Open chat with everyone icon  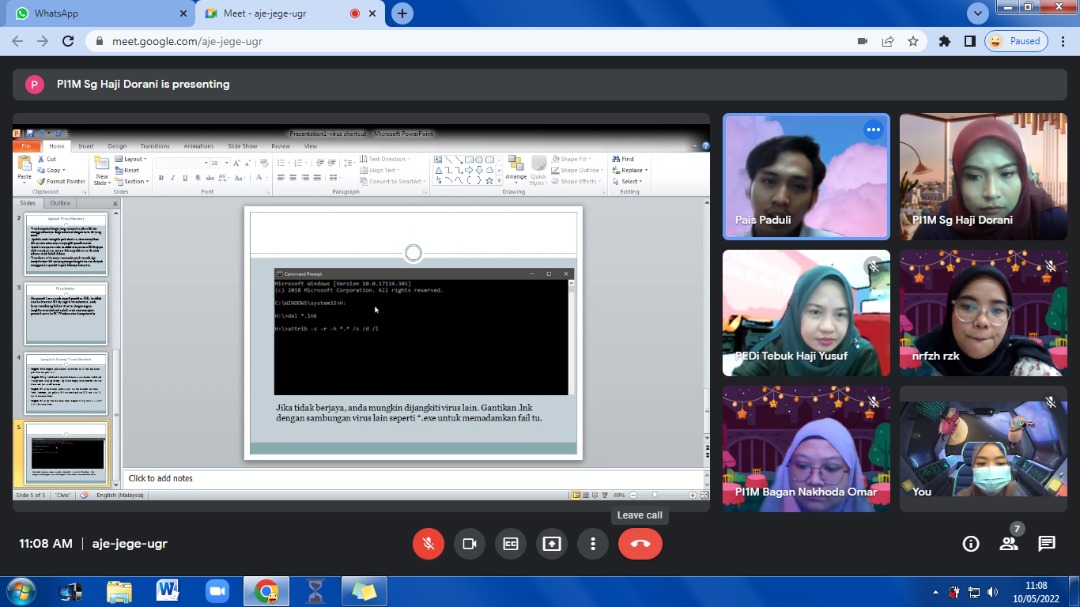coord(1046,544)
